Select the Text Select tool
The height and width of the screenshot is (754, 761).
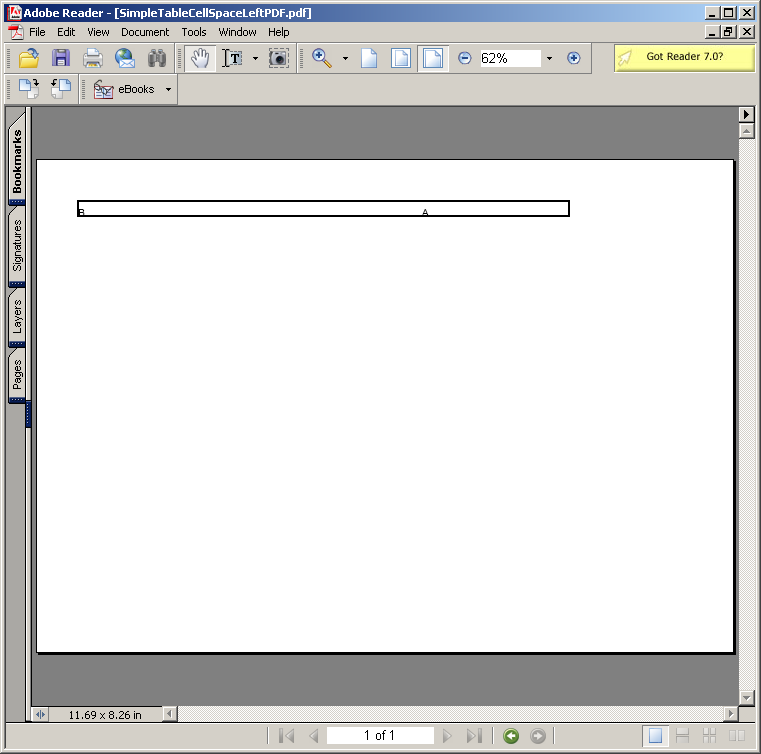(232, 58)
